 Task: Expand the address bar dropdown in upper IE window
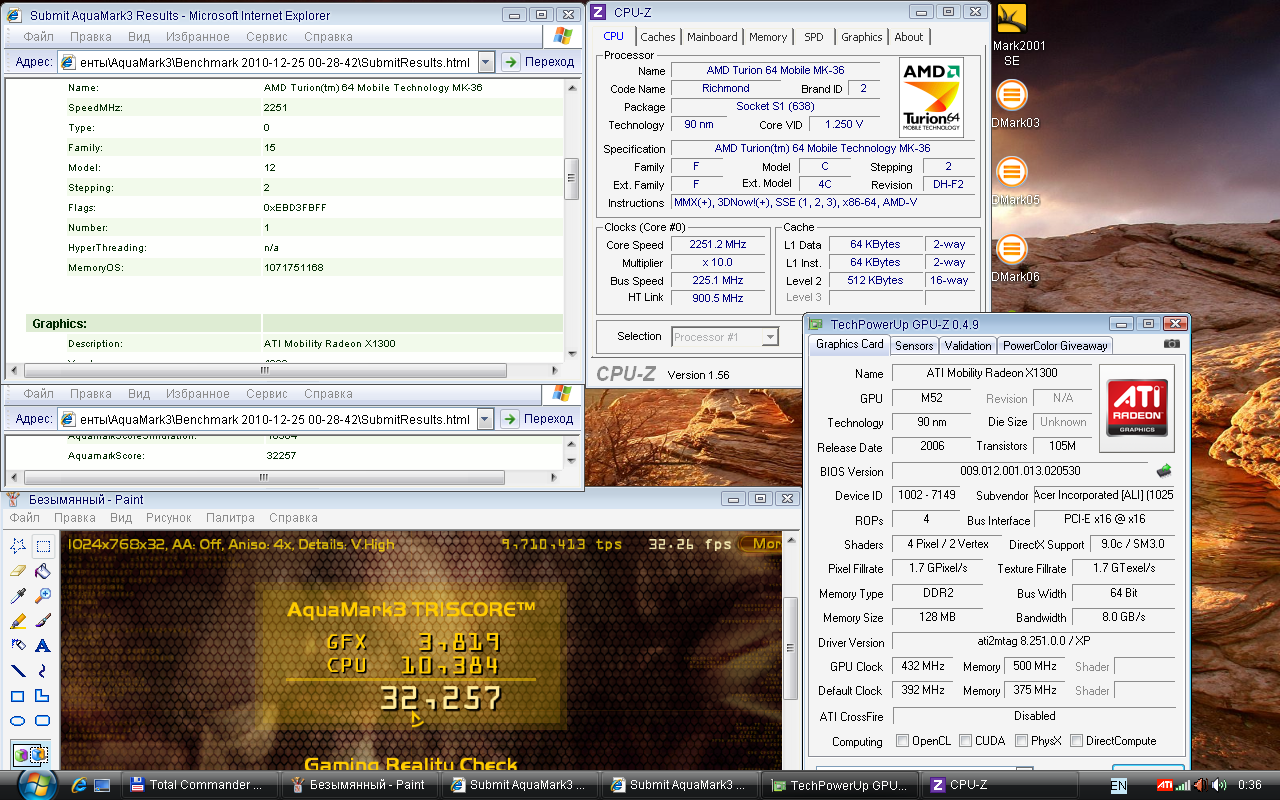pyautogui.click(x=486, y=62)
